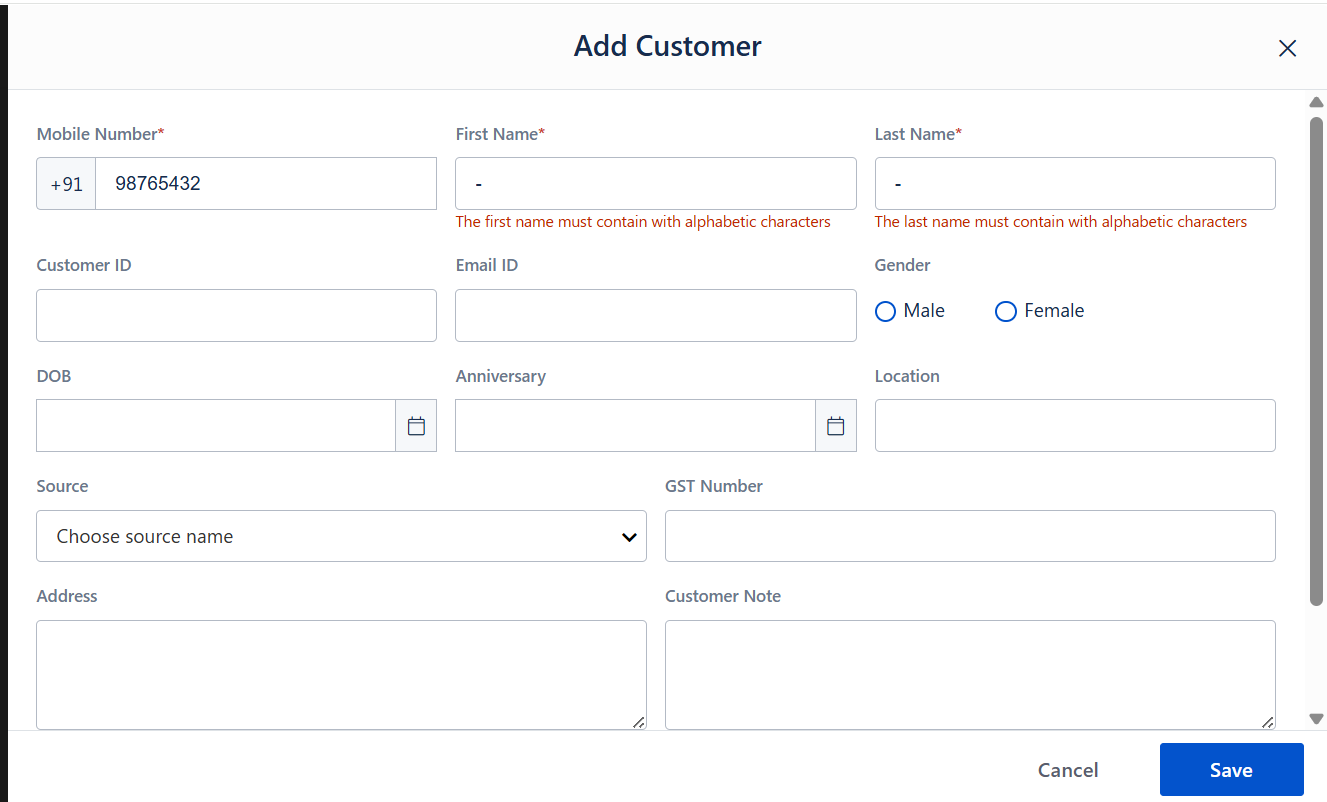
Task: Click the scrollbar down arrow
Action: [1316, 718]
